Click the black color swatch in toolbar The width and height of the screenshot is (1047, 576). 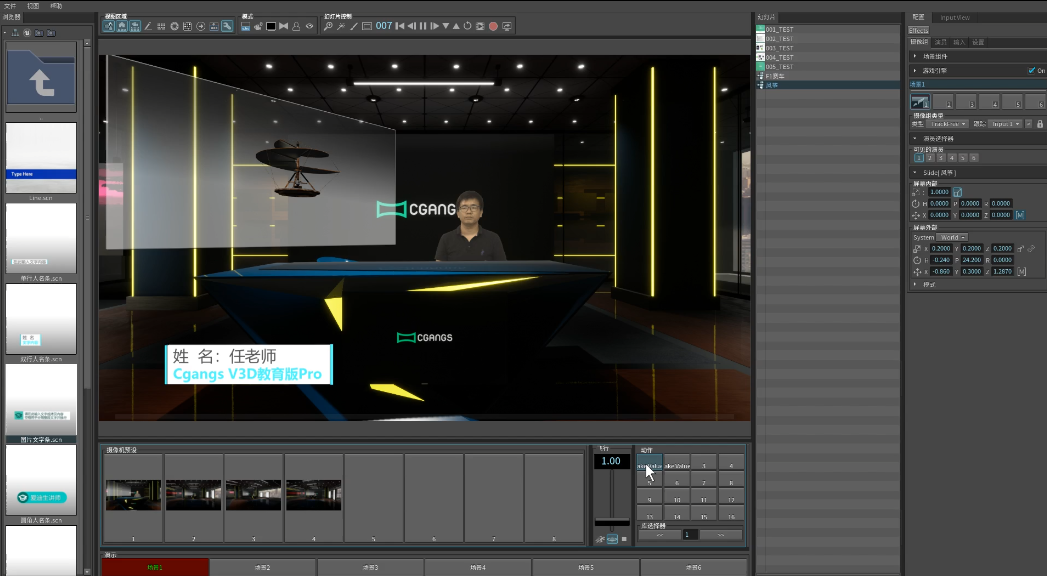[270, 26]
